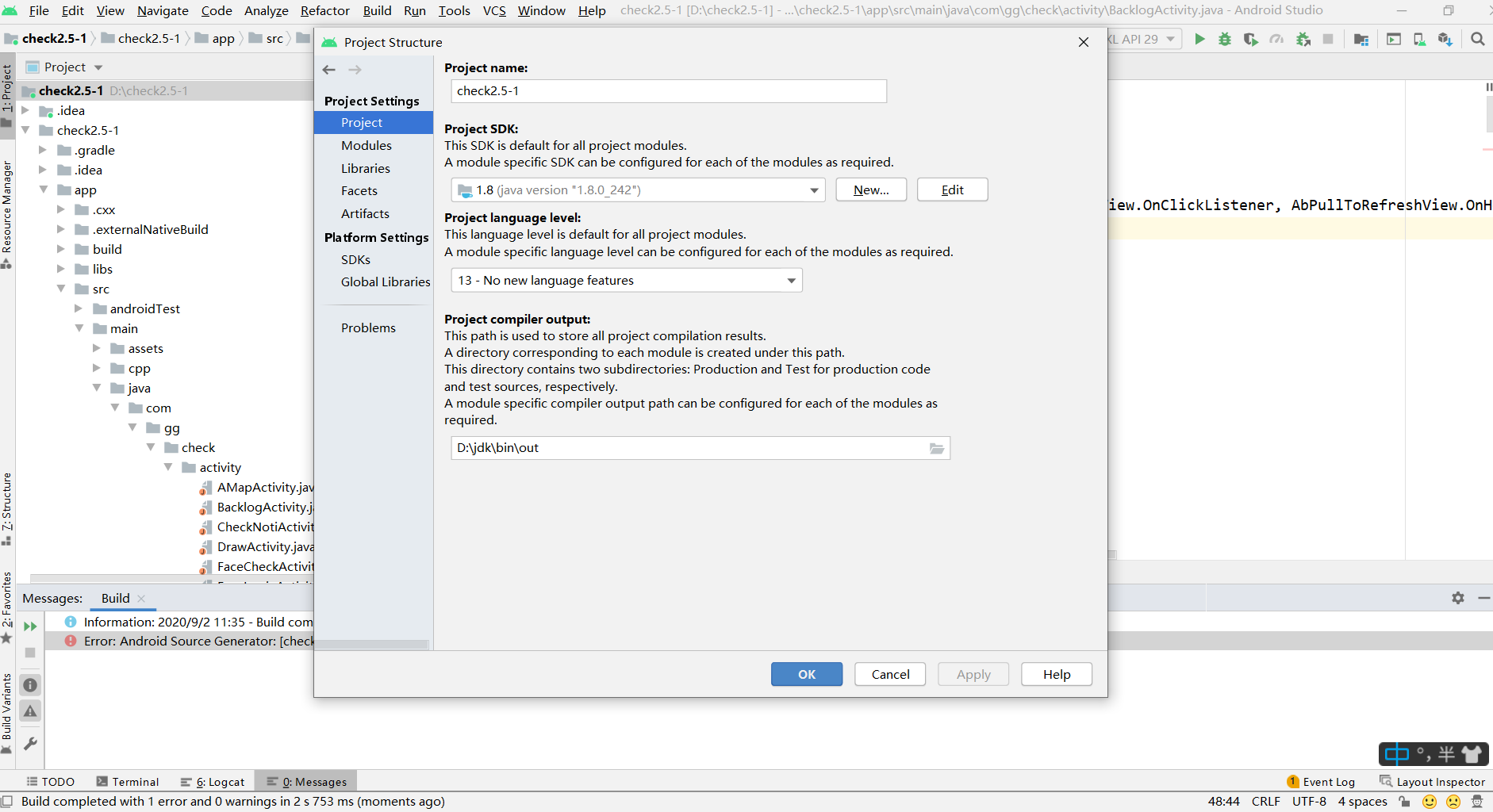The width and height of the screenshot is (1493, 812).
Task: Go back with the left arrow in dialog
Action: pos(329,70)
